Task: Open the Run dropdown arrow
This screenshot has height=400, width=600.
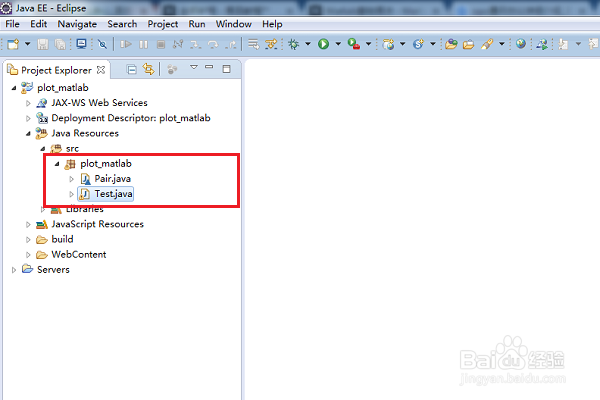Action: click(338, 44)
